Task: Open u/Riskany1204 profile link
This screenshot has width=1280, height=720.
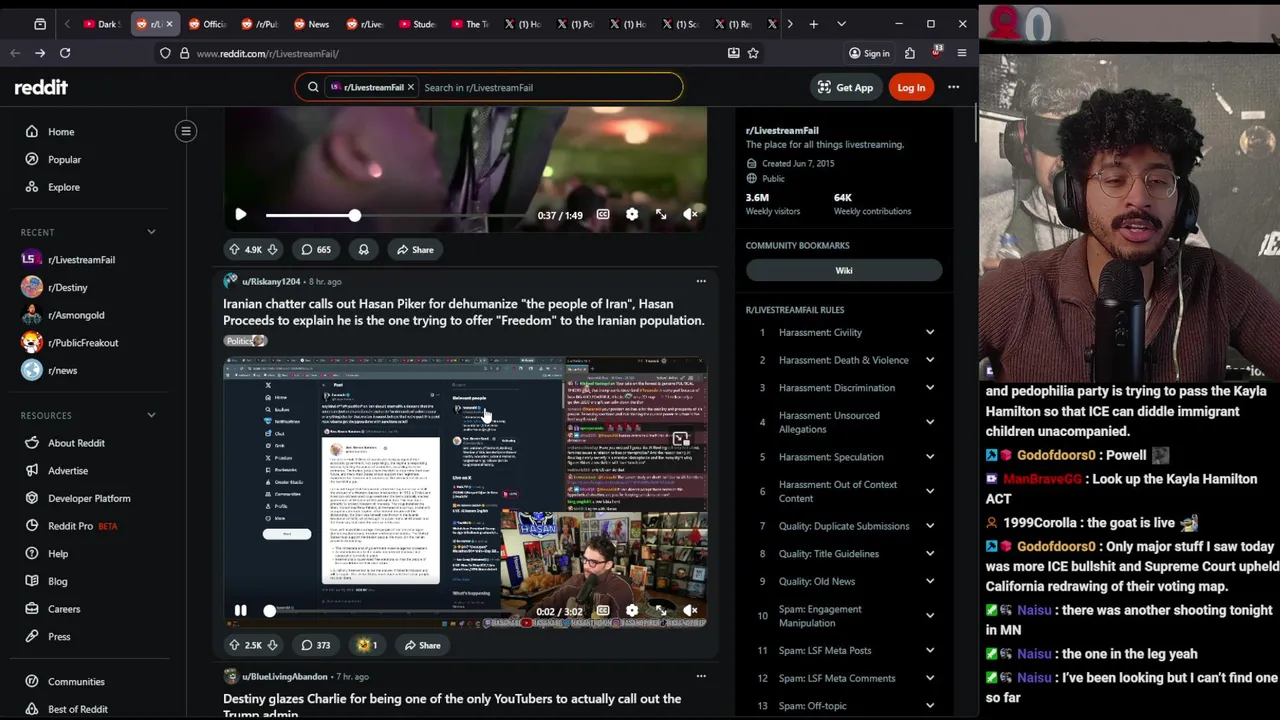Action: pyautogui.click(x=271, y=281)
